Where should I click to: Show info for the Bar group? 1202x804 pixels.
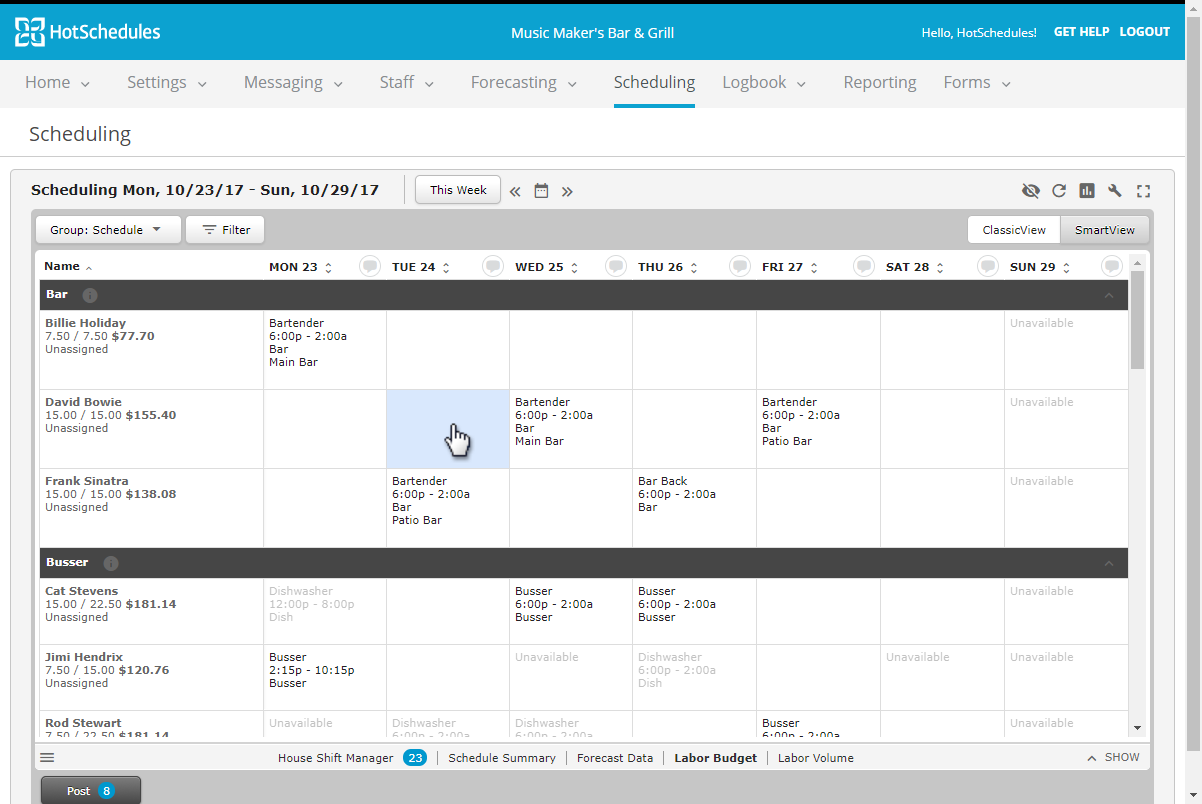90,295
